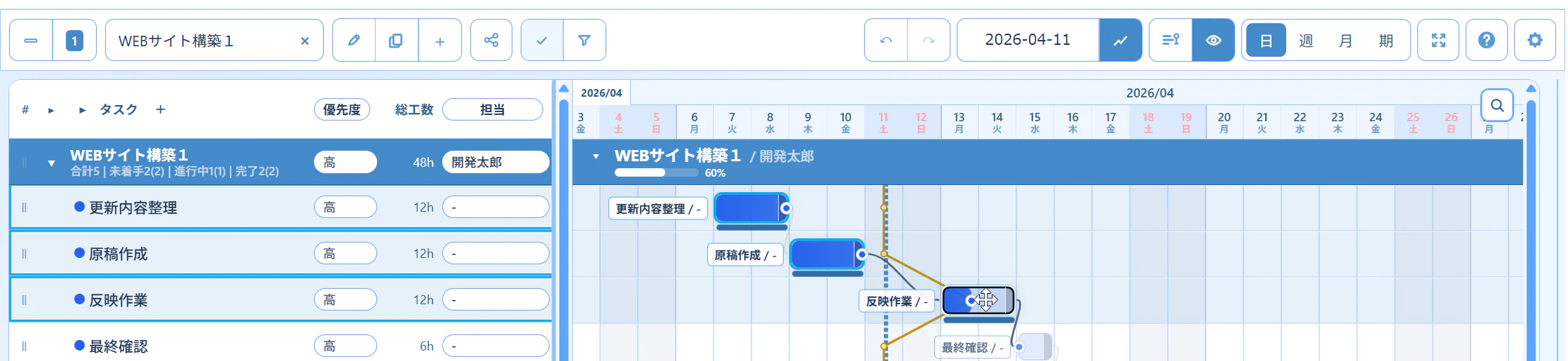Open priority dropdown for 更新内容整理
Screen dimensions: 1568x361
pyautogui.click(x=346, y=207)
